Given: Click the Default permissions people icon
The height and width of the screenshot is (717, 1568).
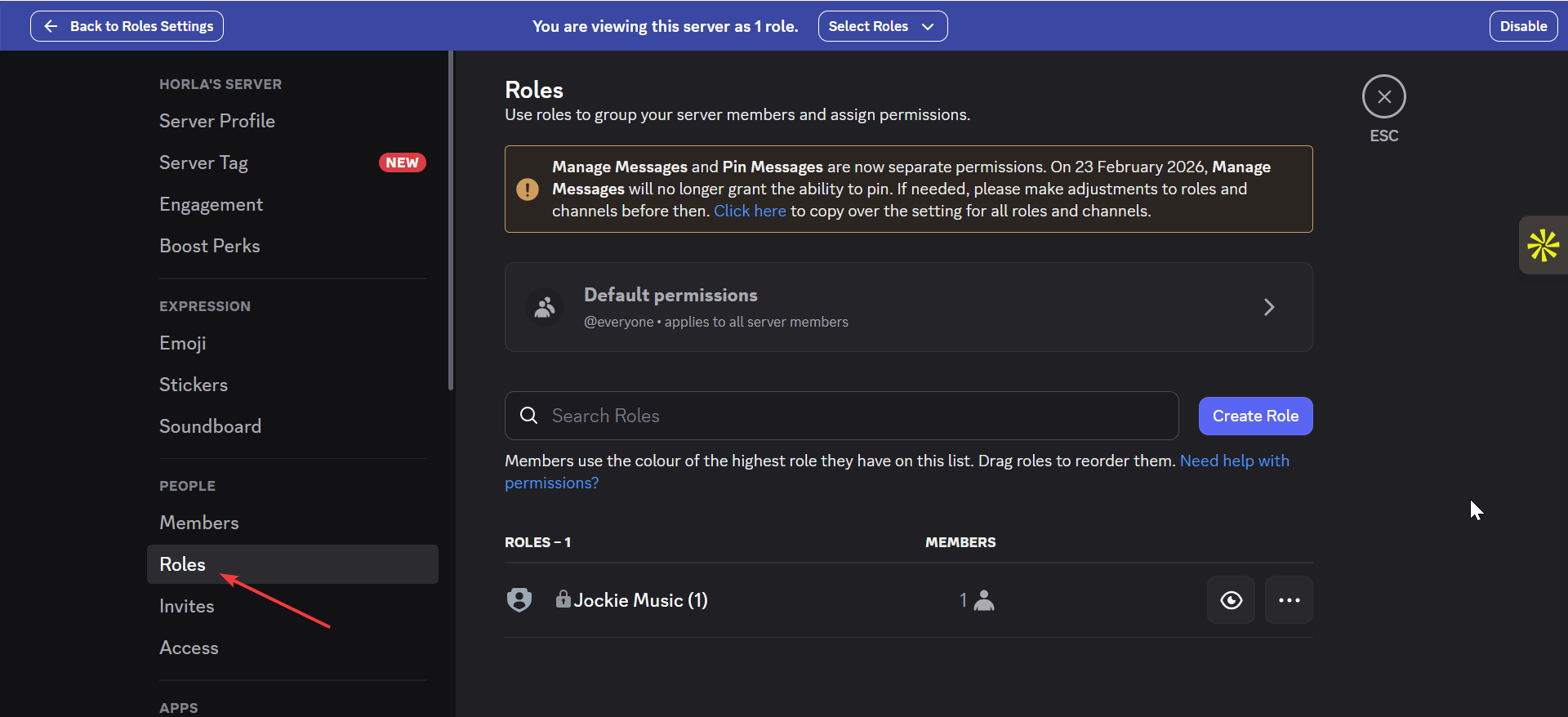Looking at the screenshot, I should coord(545,307).
